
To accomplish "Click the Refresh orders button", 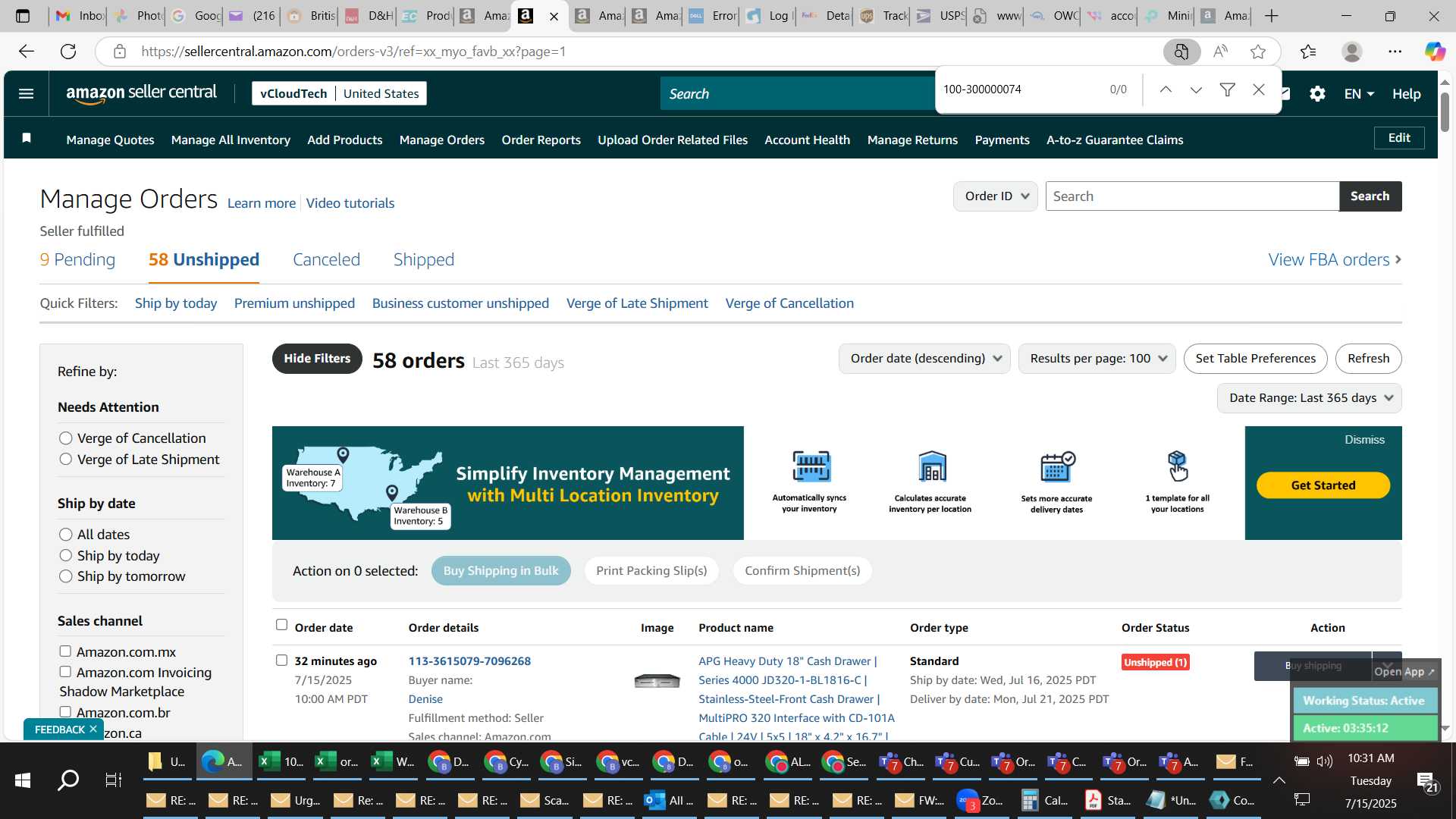I will click(x=1368, y=359).
